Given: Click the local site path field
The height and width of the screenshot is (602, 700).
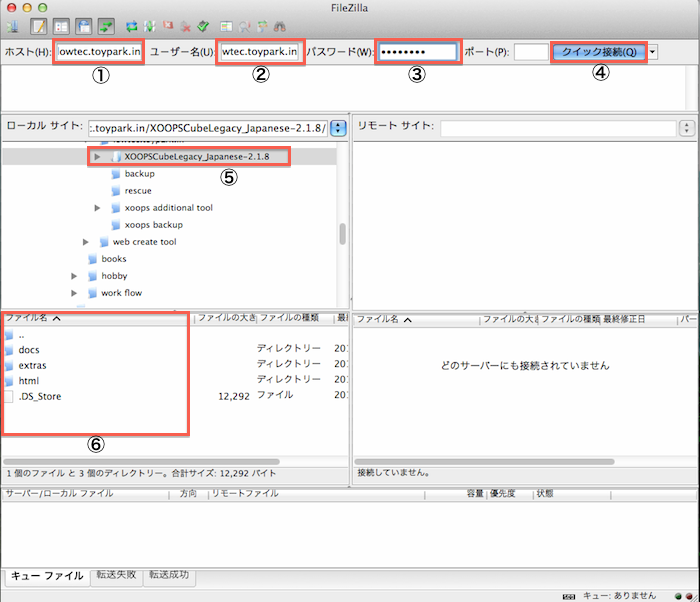Looking at the screenshot, I should click(208, 128).
